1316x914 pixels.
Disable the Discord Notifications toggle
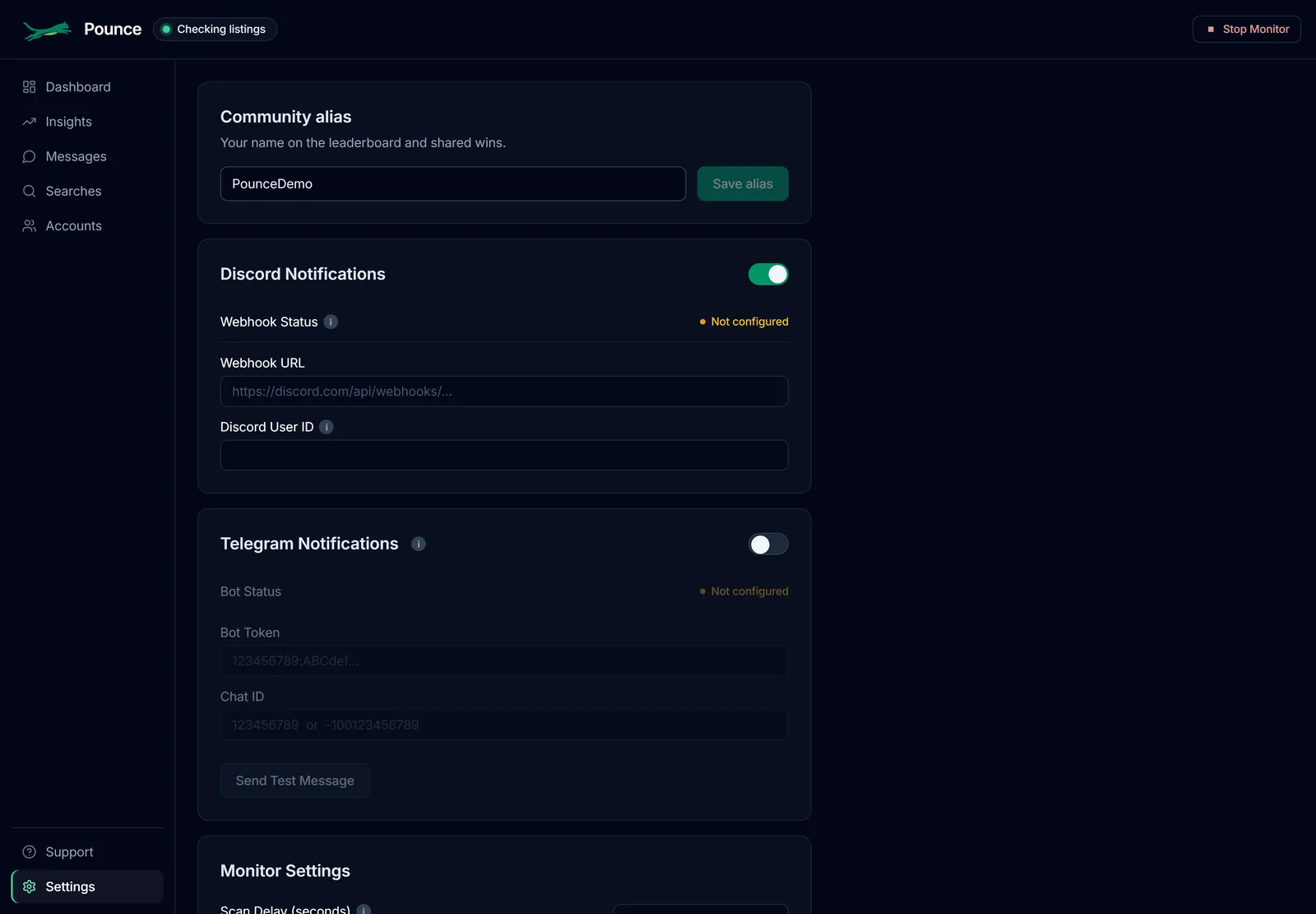(x=768, y=274)
